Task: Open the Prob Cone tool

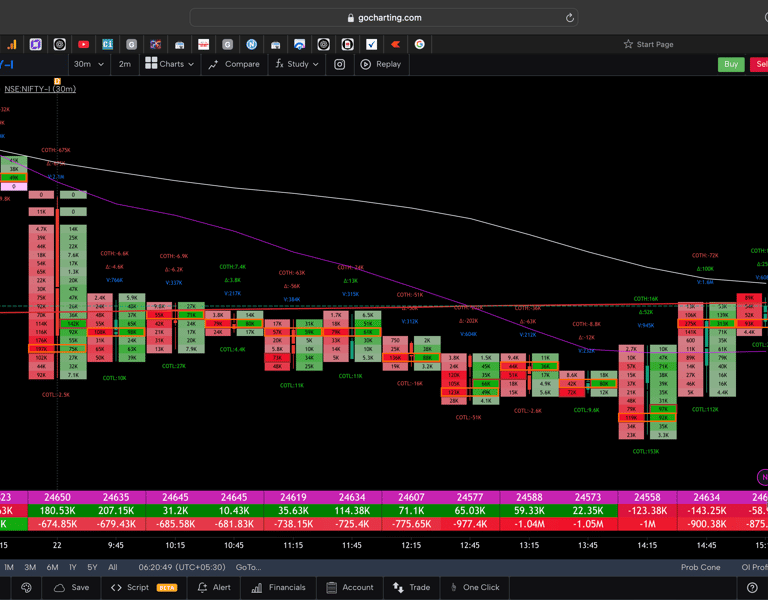Action: [700, 567]
